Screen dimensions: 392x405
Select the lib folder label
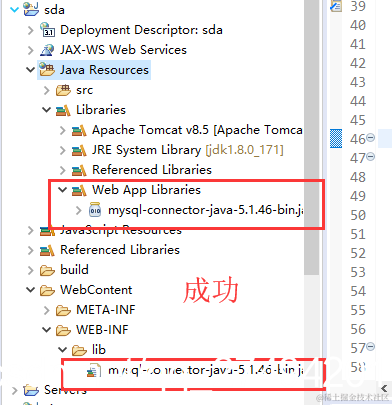(99, 350)
